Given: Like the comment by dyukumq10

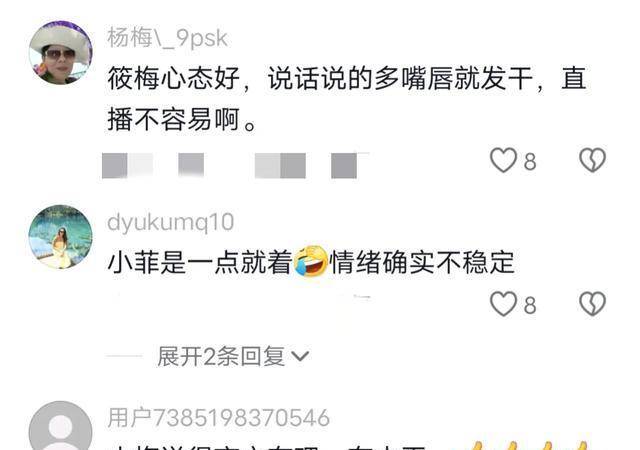Looking at the screenshot, I should tap(503, 304).
